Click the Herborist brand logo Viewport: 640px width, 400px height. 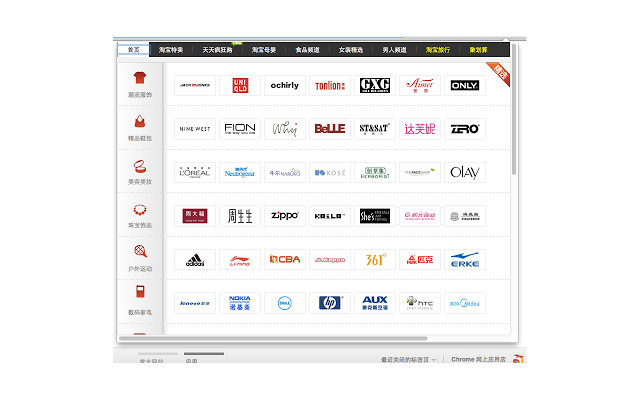tap(375, 173)
